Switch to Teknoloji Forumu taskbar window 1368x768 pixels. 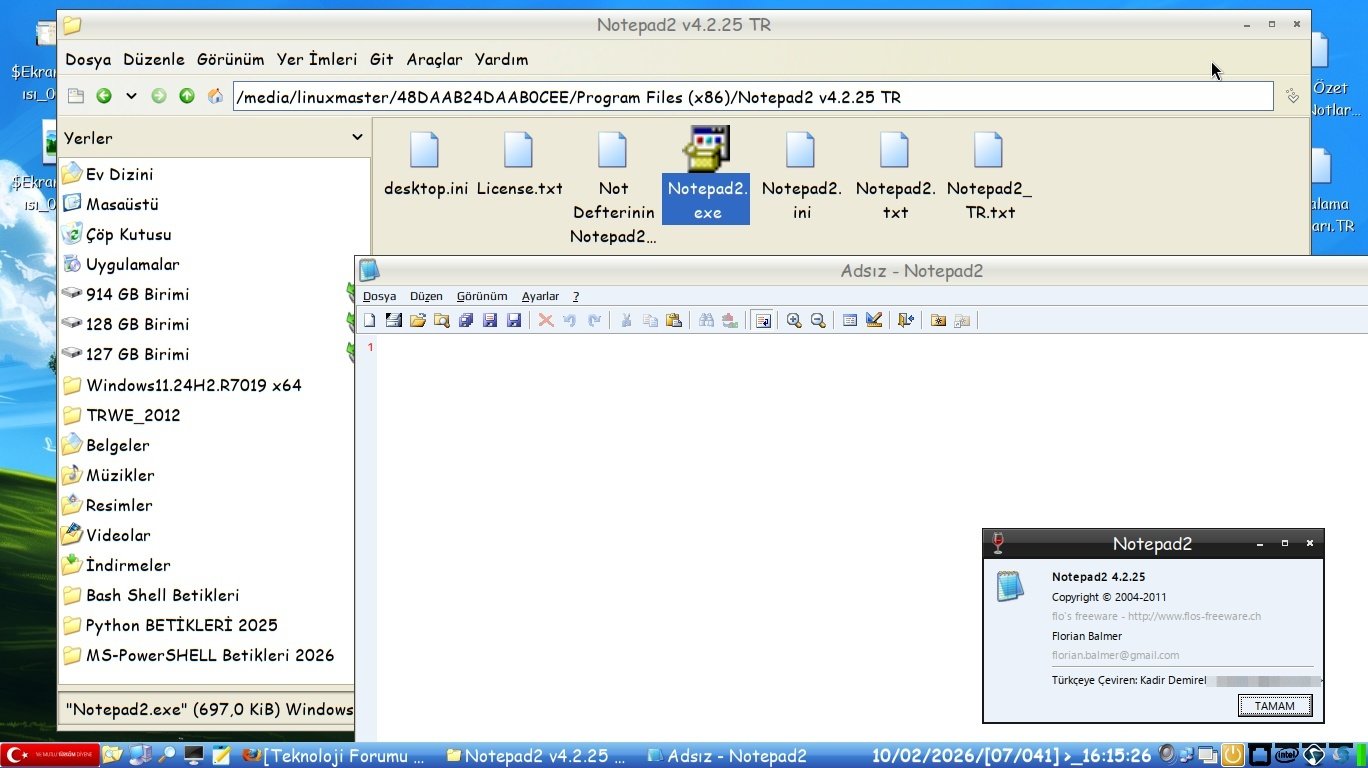tap(335, 755)
